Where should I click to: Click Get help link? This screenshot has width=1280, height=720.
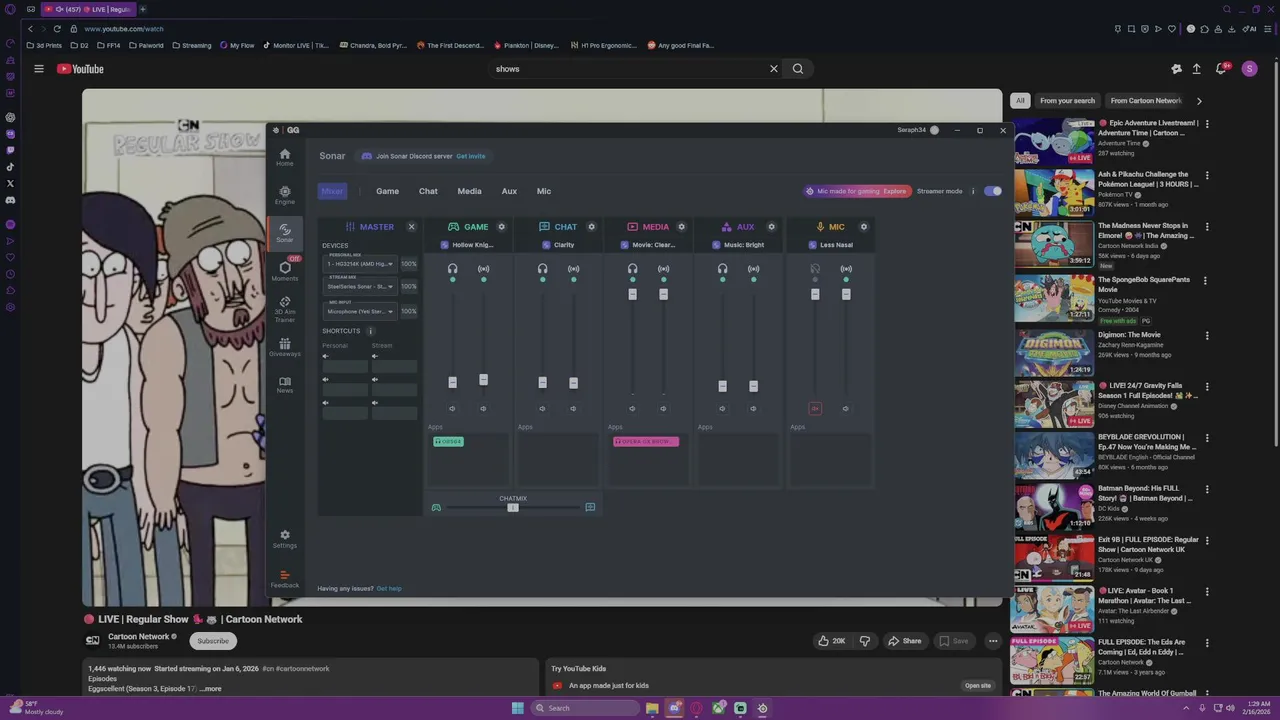point(389,589)
